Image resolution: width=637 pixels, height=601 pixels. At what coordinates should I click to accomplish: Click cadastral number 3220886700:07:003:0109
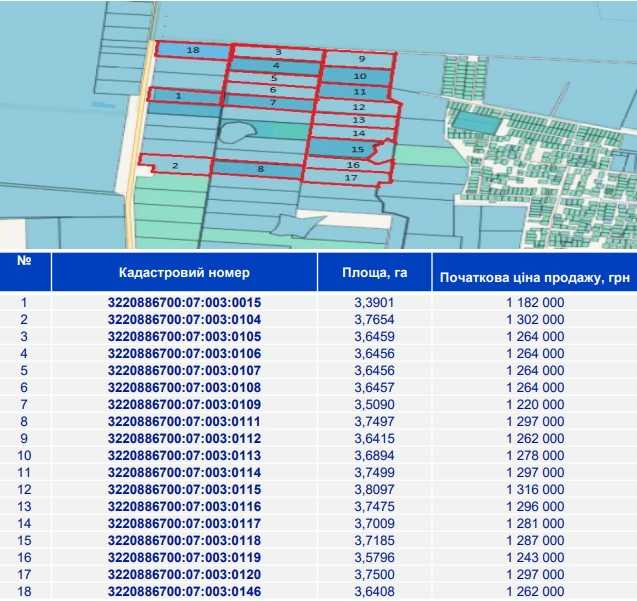[184, 404]
